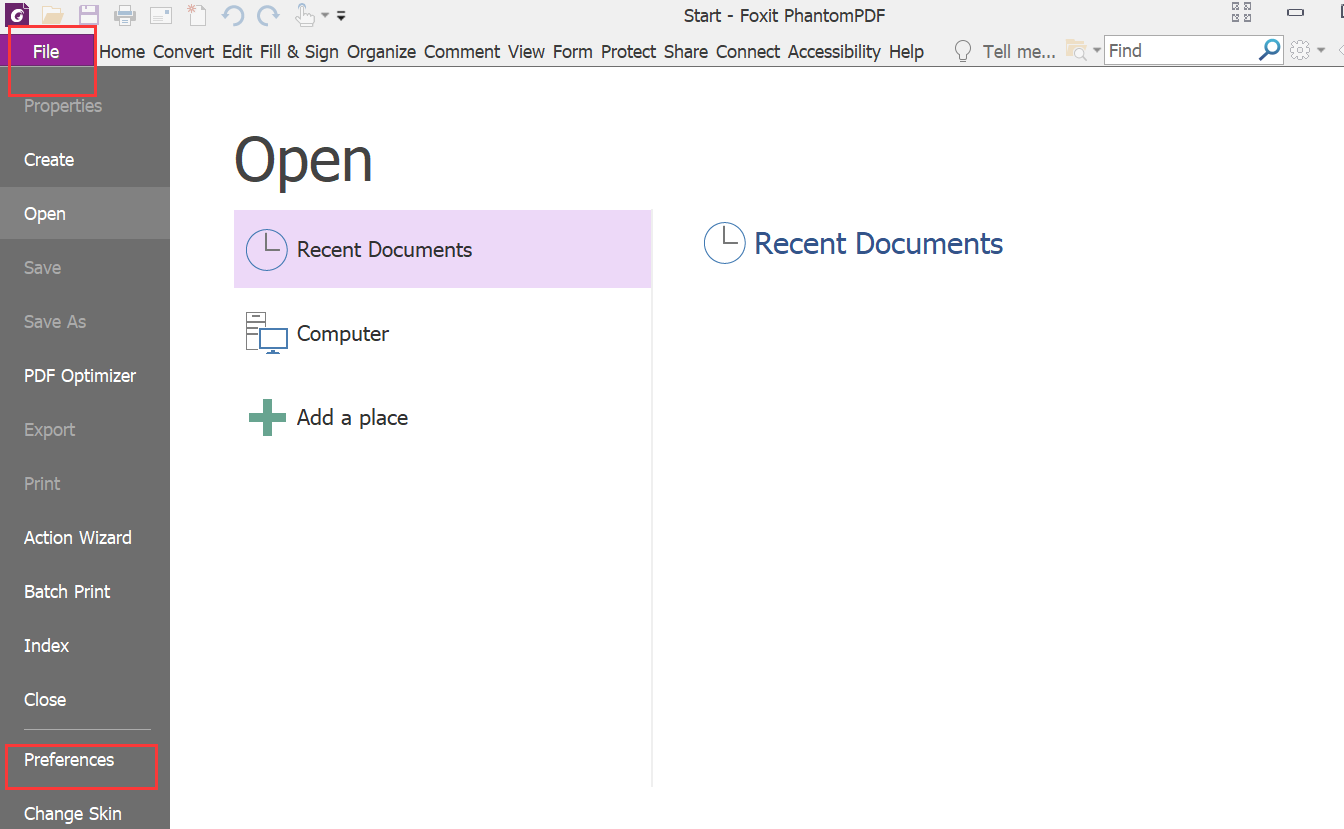Click the Redo arrow icon
The image size is (1344, 829).
(x=268, y=15)
